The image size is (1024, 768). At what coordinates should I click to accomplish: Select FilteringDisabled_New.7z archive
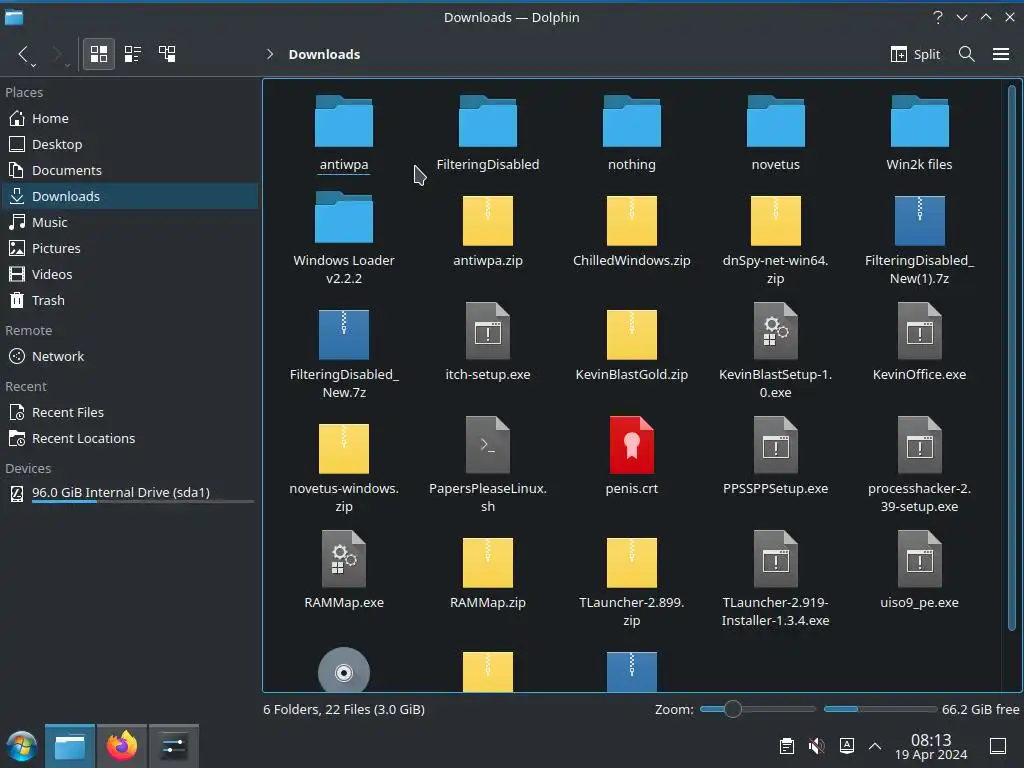pyautogui.click(x=344, y=353)
